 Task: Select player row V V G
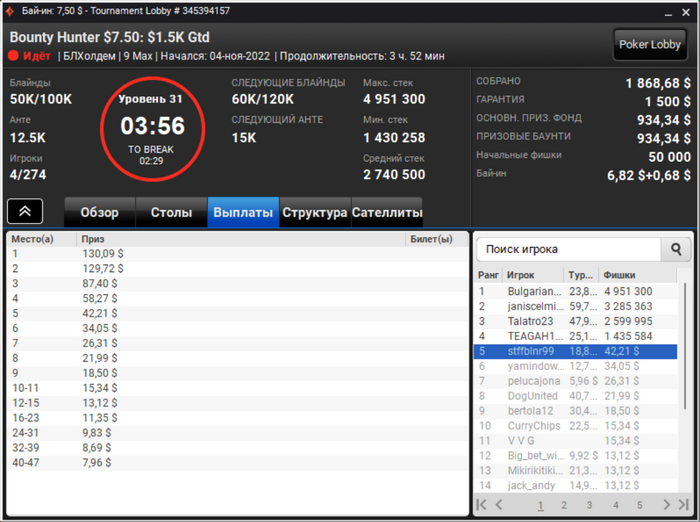575,441
